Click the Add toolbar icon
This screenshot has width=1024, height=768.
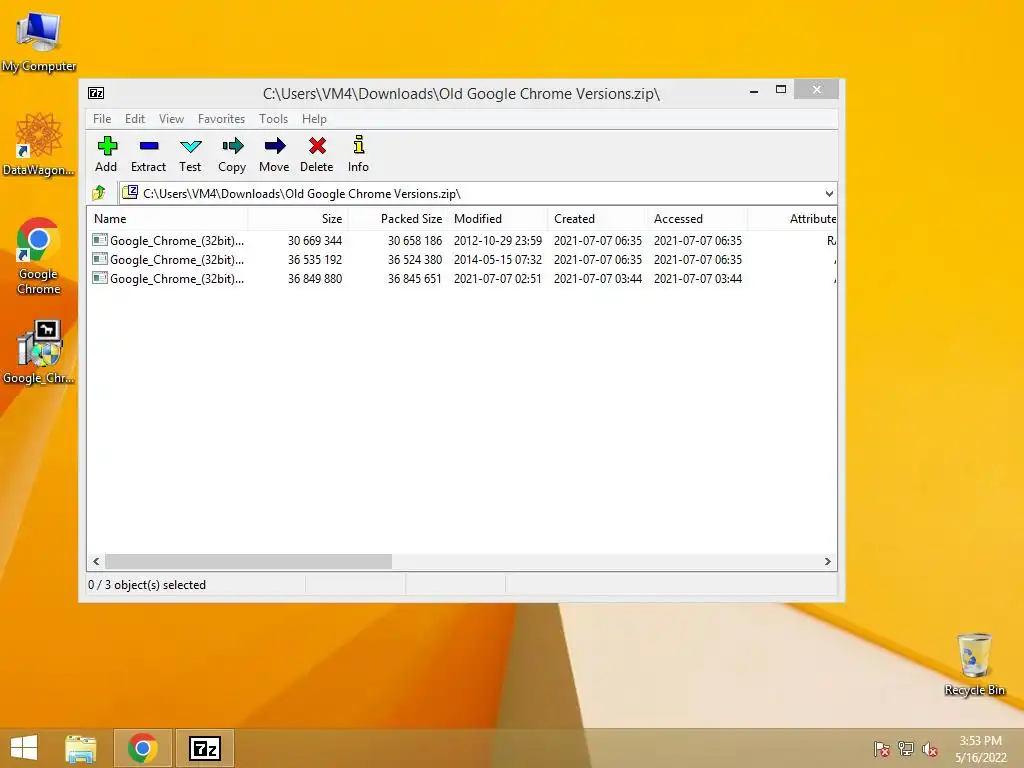(106, 146)
